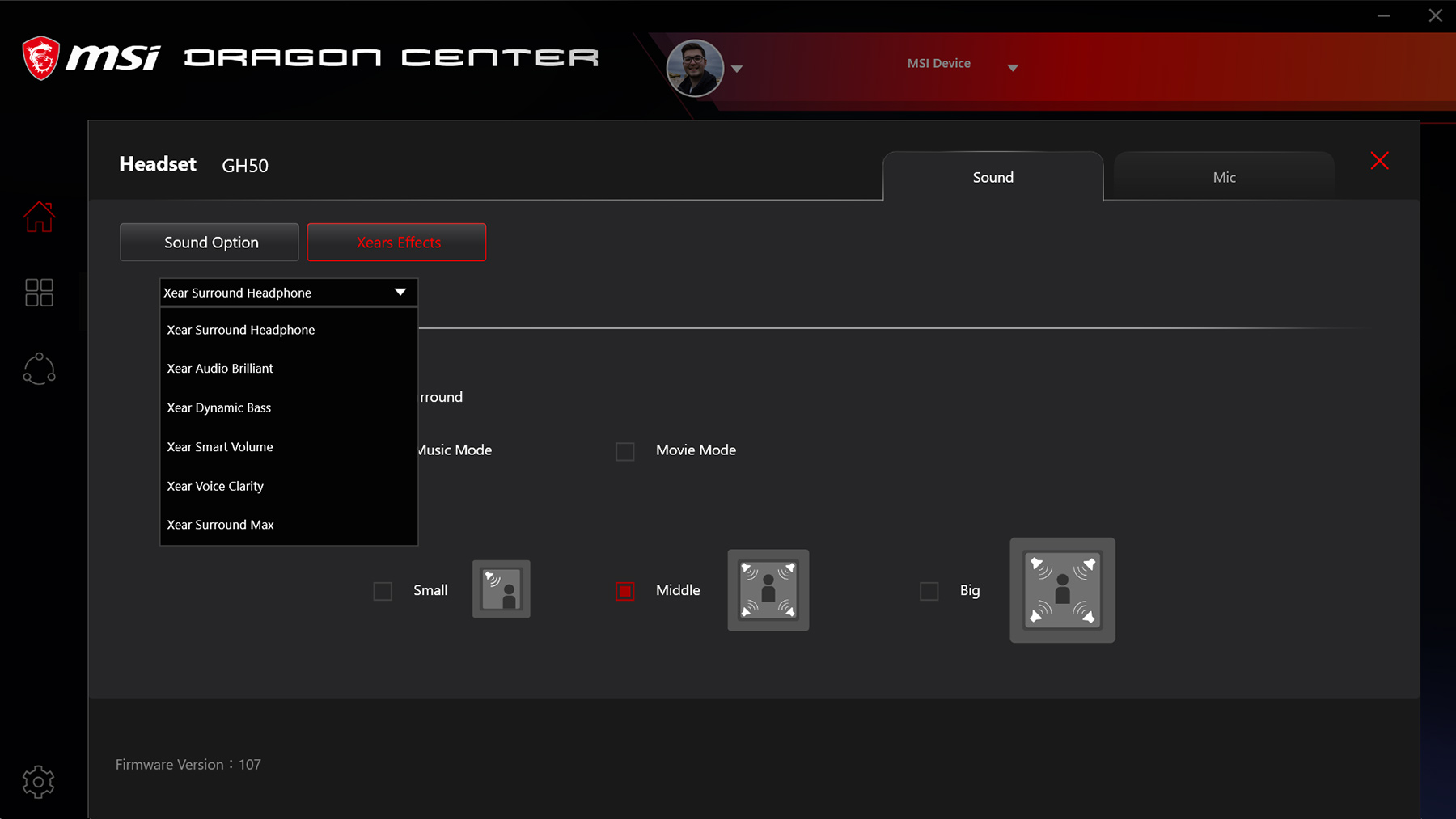
Task: Close the Headset panel with red X
Action: tap(1380, 161)
